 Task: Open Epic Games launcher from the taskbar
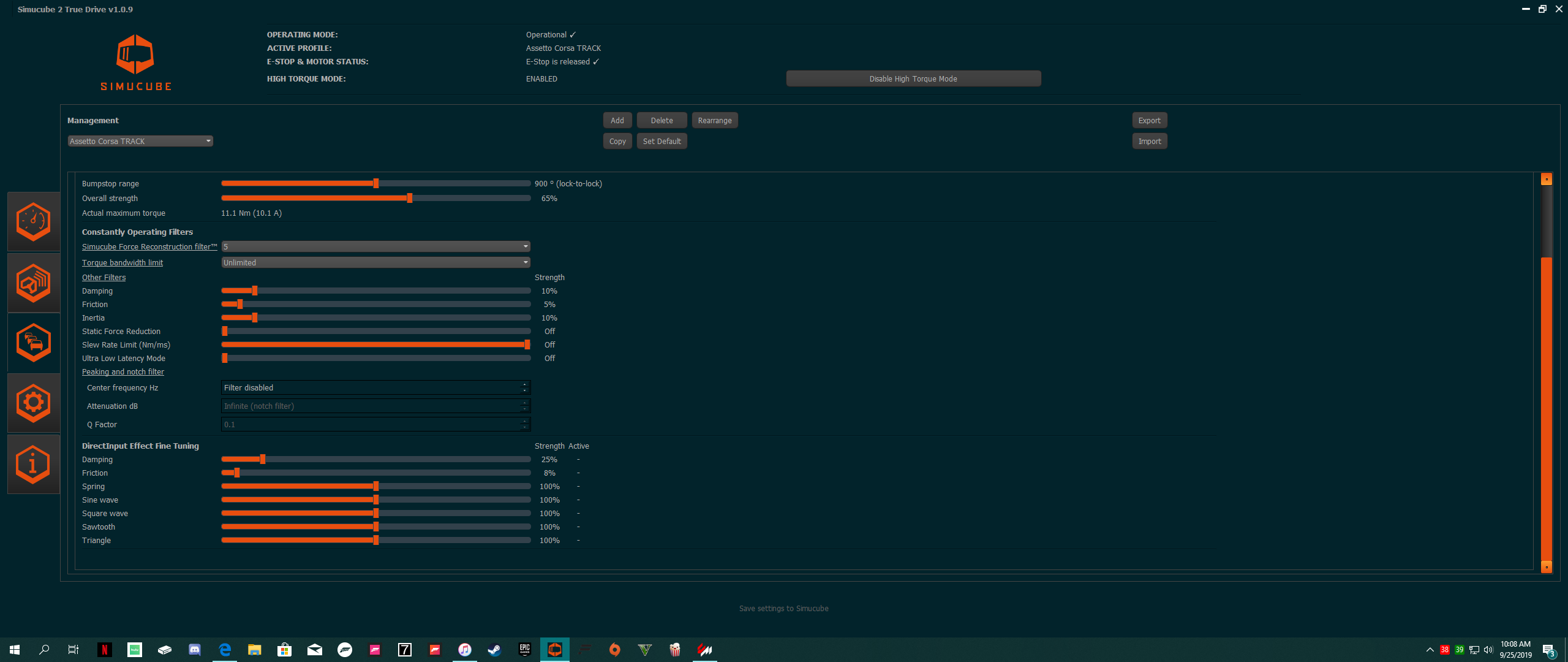(525, 650)
